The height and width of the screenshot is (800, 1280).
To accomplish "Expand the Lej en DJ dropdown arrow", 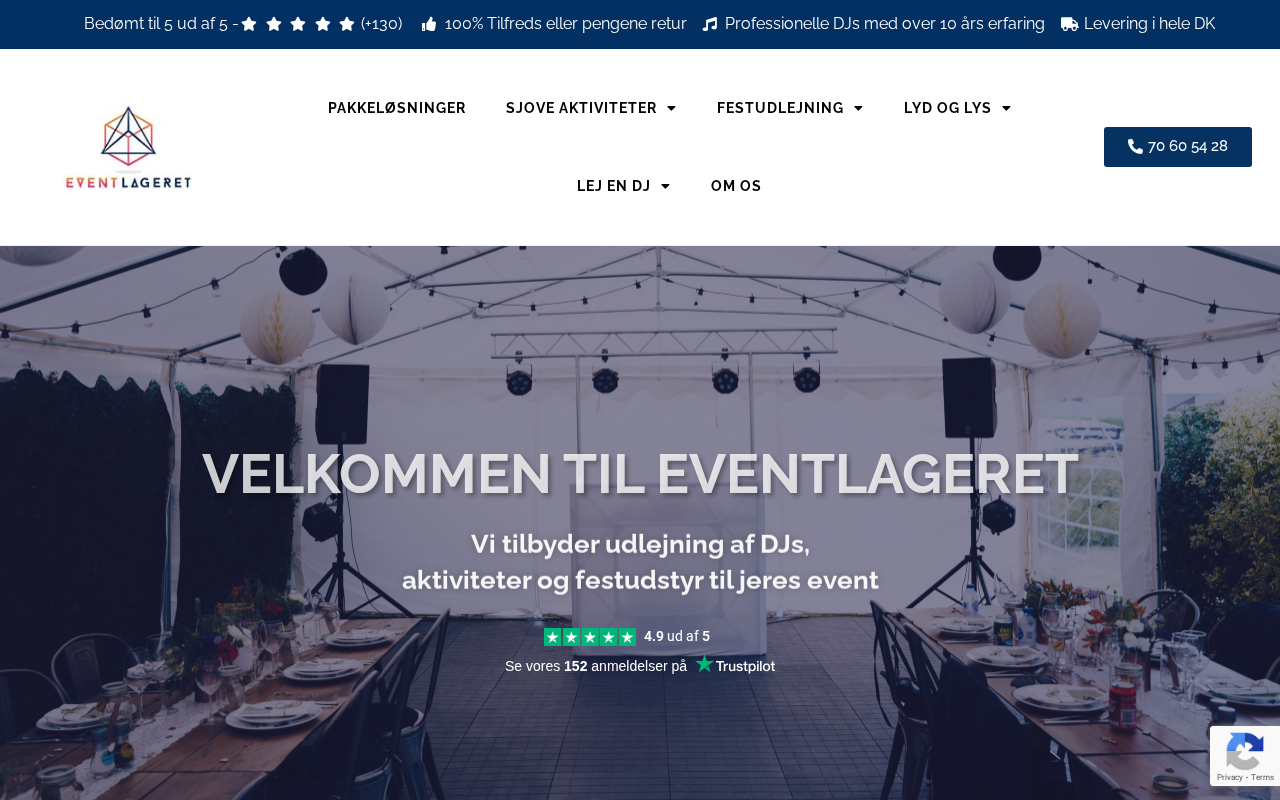I will pyautogui.click(x=665, y=186).
